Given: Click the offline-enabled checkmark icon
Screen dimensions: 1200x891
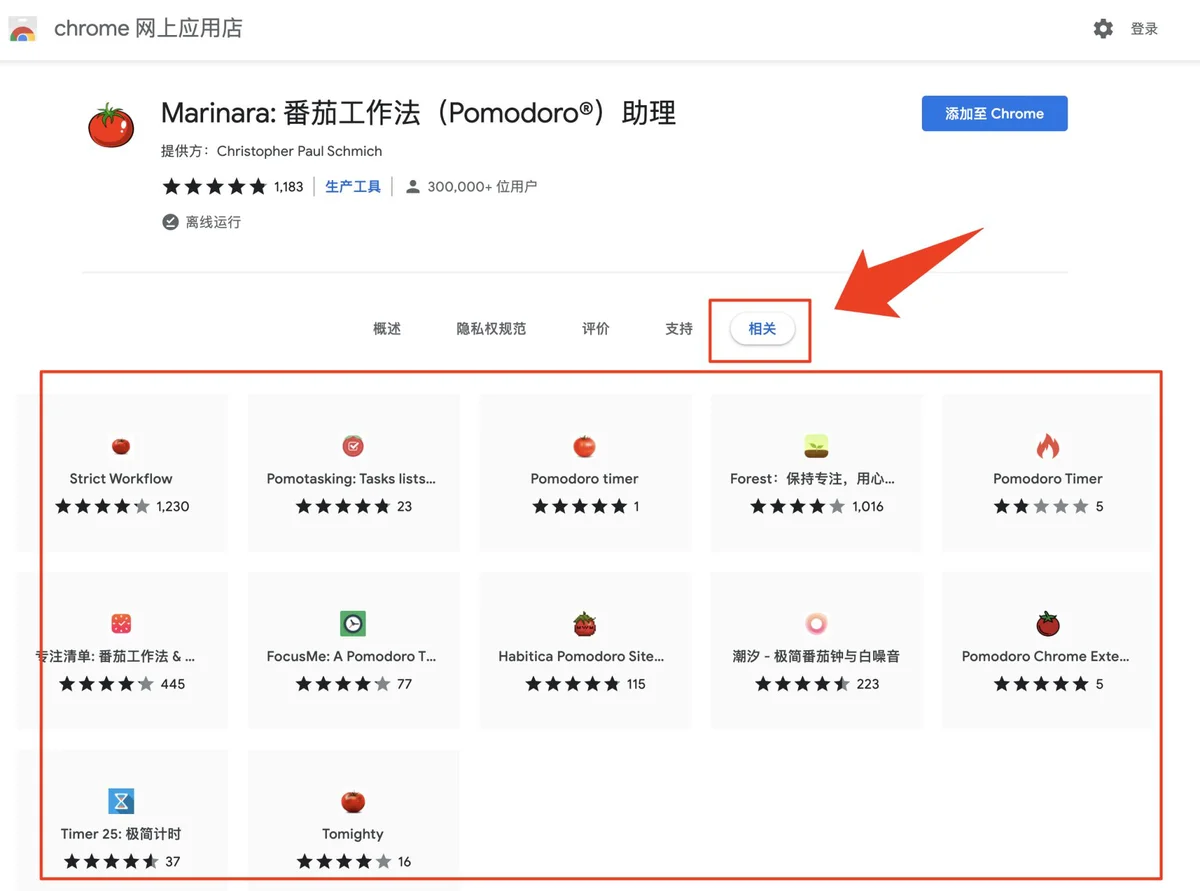Looking at the screenshot, I should pyautogui.click(x=170, y=222).
